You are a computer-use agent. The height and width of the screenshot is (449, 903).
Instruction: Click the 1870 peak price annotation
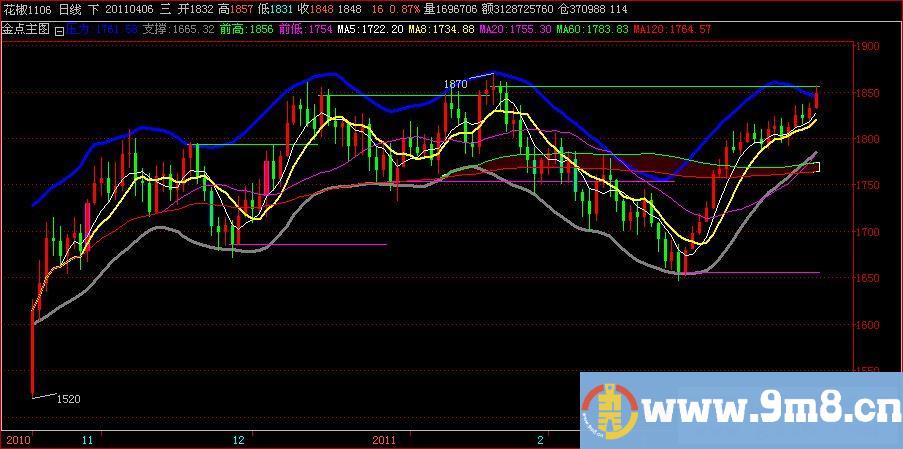(455, 85)
